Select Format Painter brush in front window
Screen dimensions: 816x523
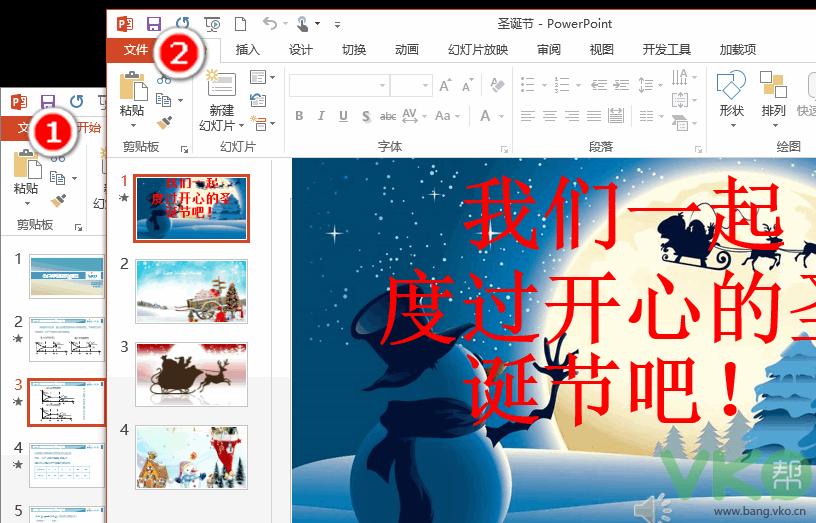coord(164,122)
